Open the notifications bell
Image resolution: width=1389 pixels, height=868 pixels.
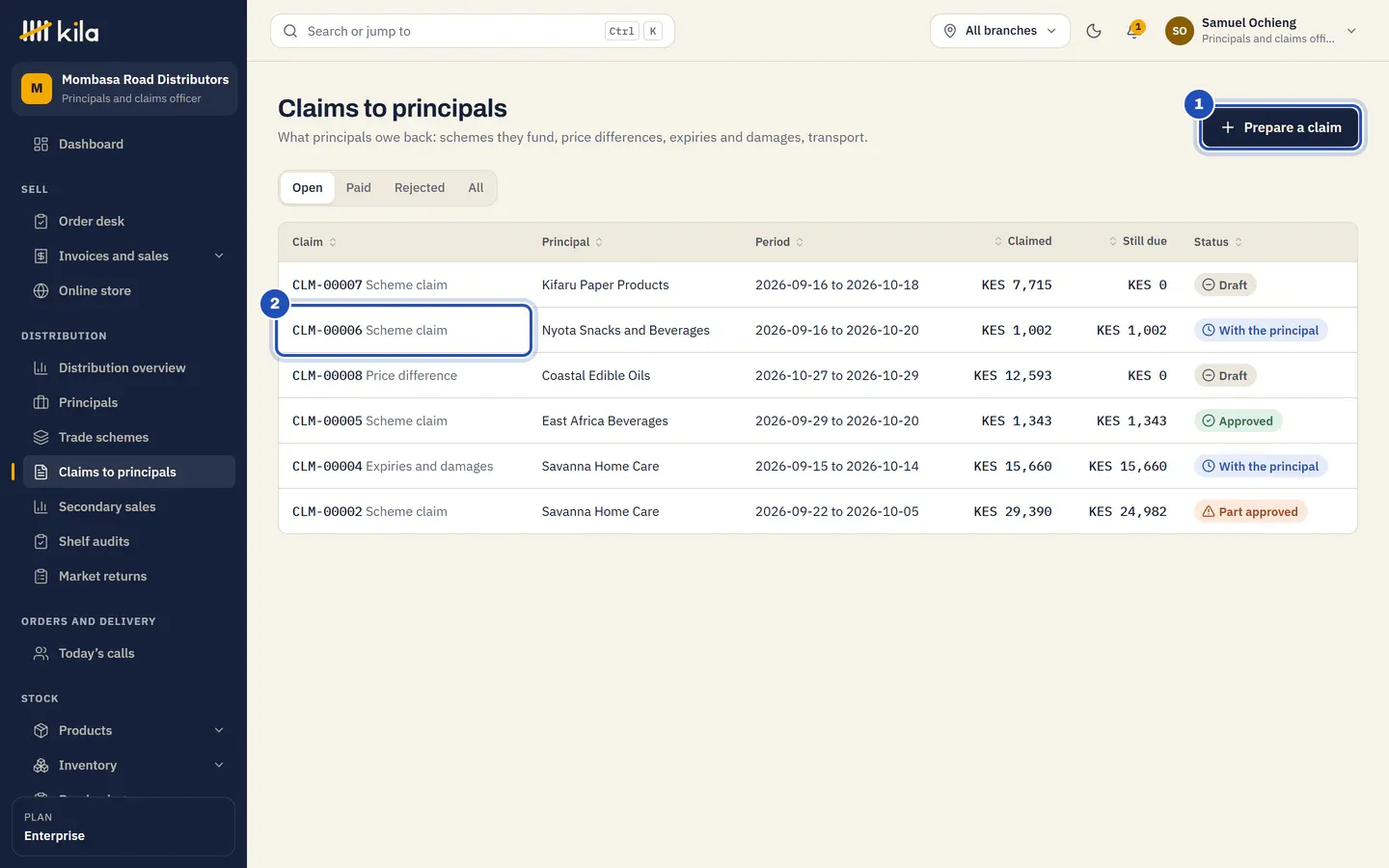[1134, 31]
